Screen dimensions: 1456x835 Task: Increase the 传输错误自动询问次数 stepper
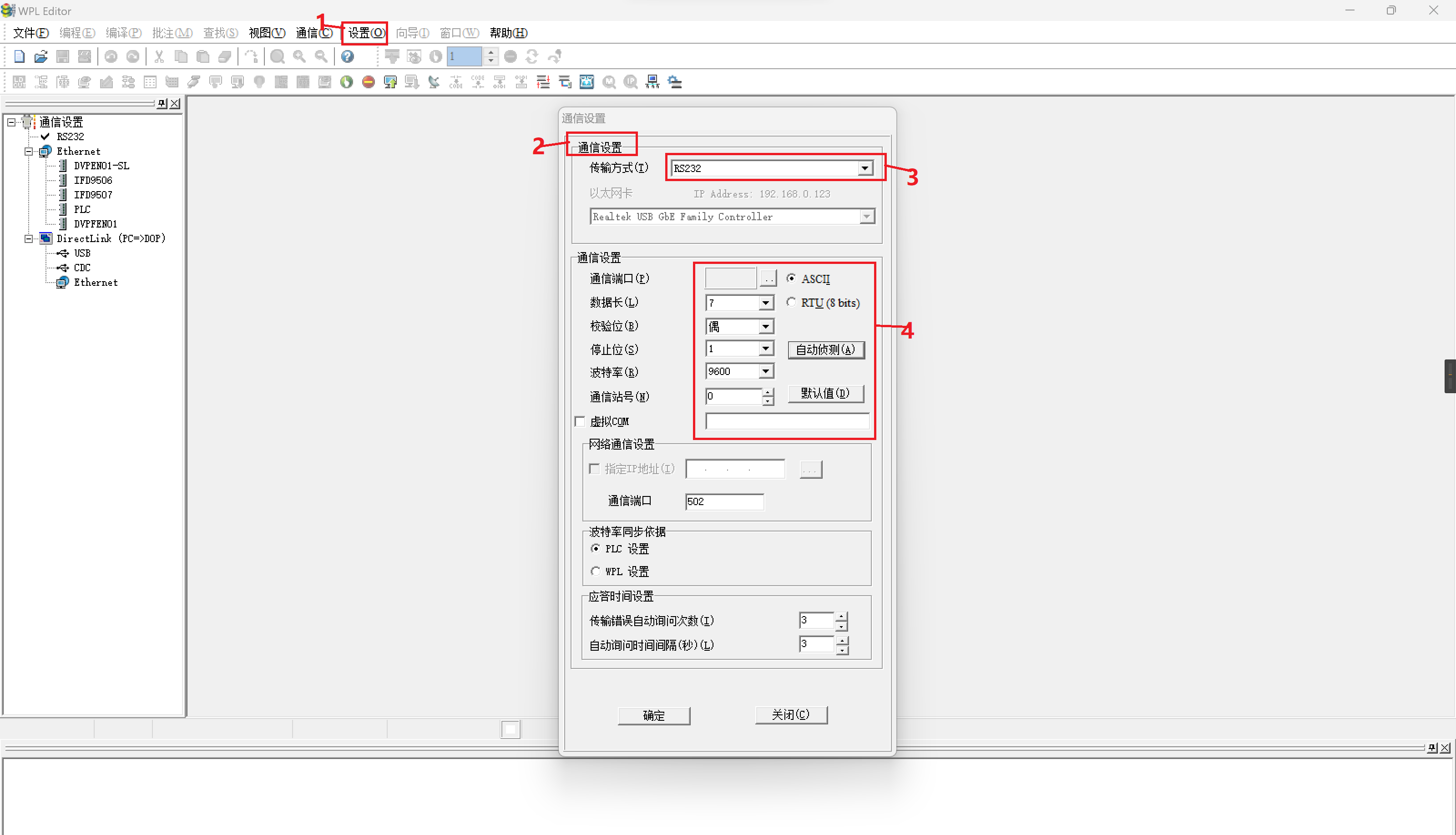click(841, 616)
